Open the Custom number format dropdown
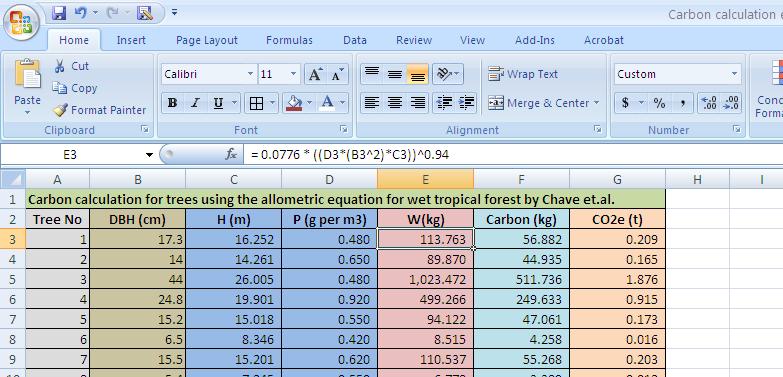 734,74
